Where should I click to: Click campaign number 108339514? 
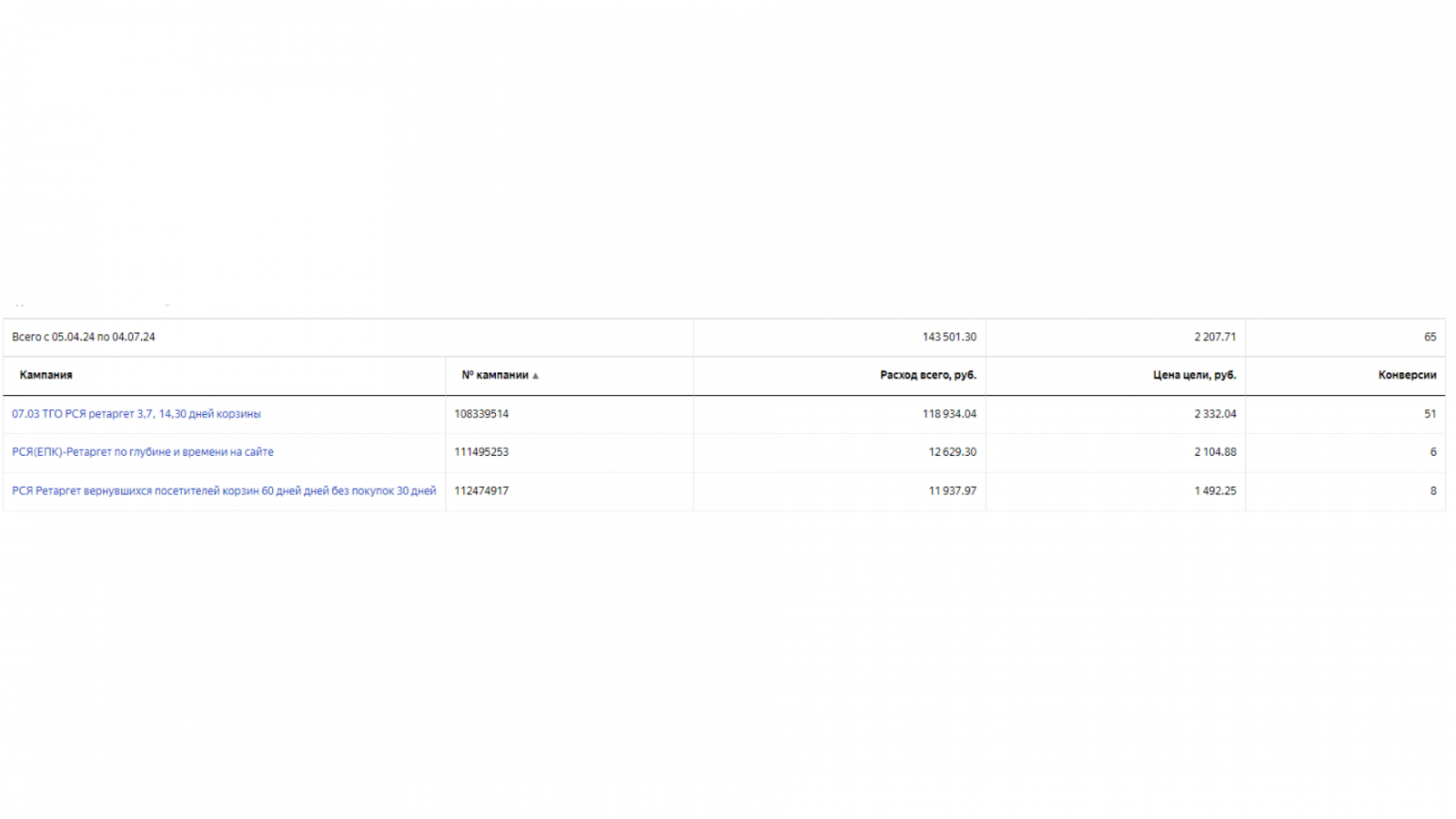(481, 414)
